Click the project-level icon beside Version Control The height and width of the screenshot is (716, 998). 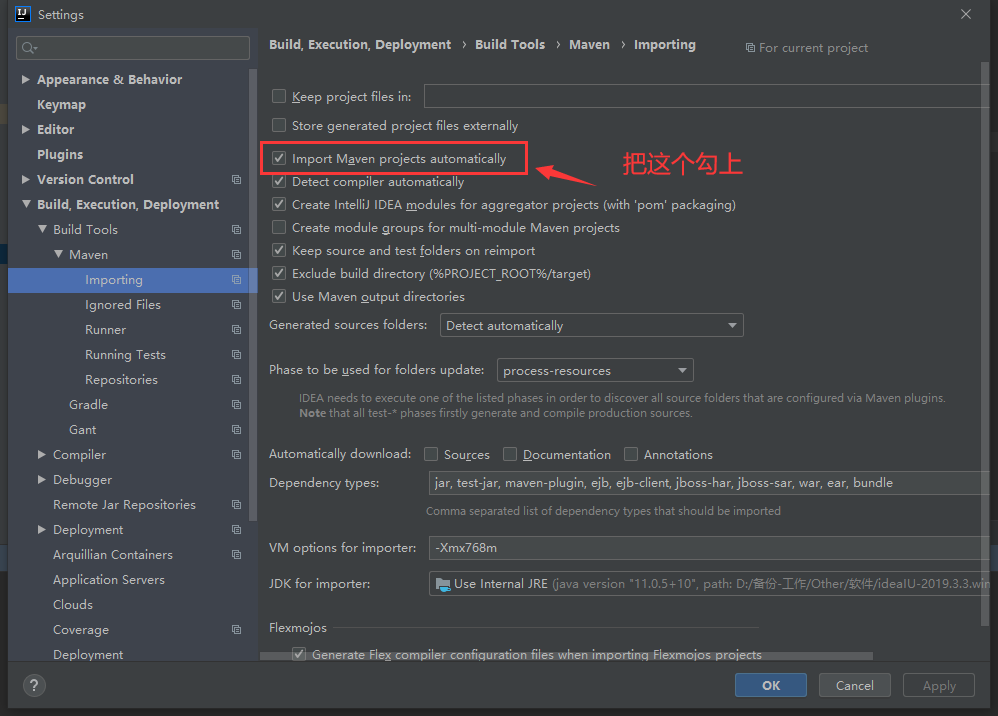coord(237,179)
